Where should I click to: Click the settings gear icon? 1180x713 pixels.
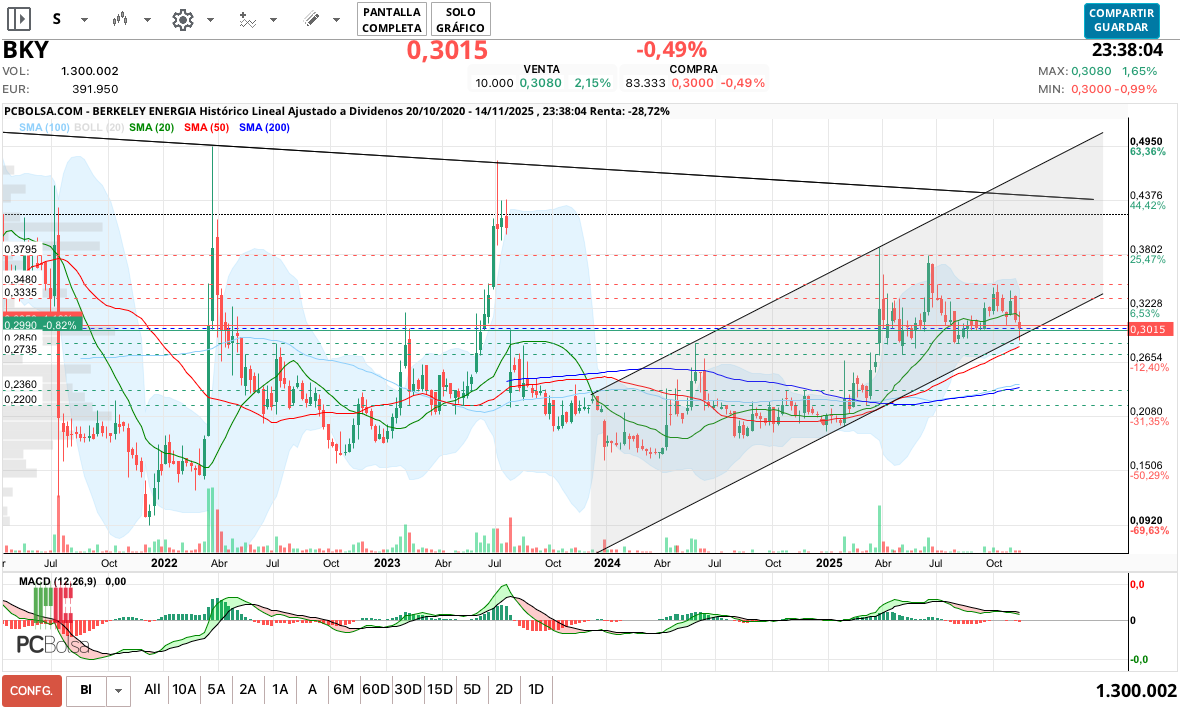(x=182, y=19)
